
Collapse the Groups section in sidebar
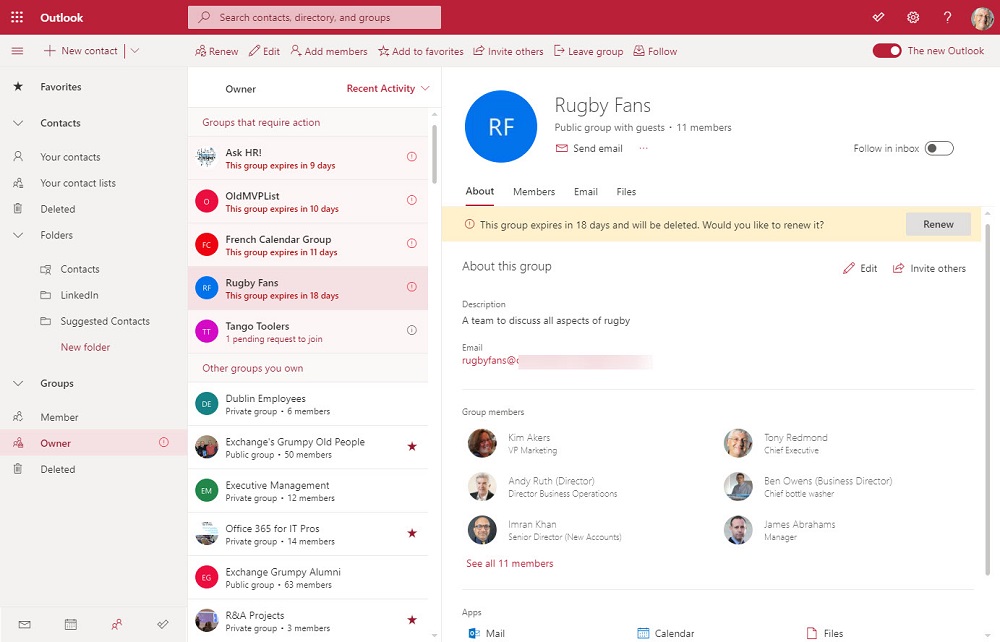18,384
